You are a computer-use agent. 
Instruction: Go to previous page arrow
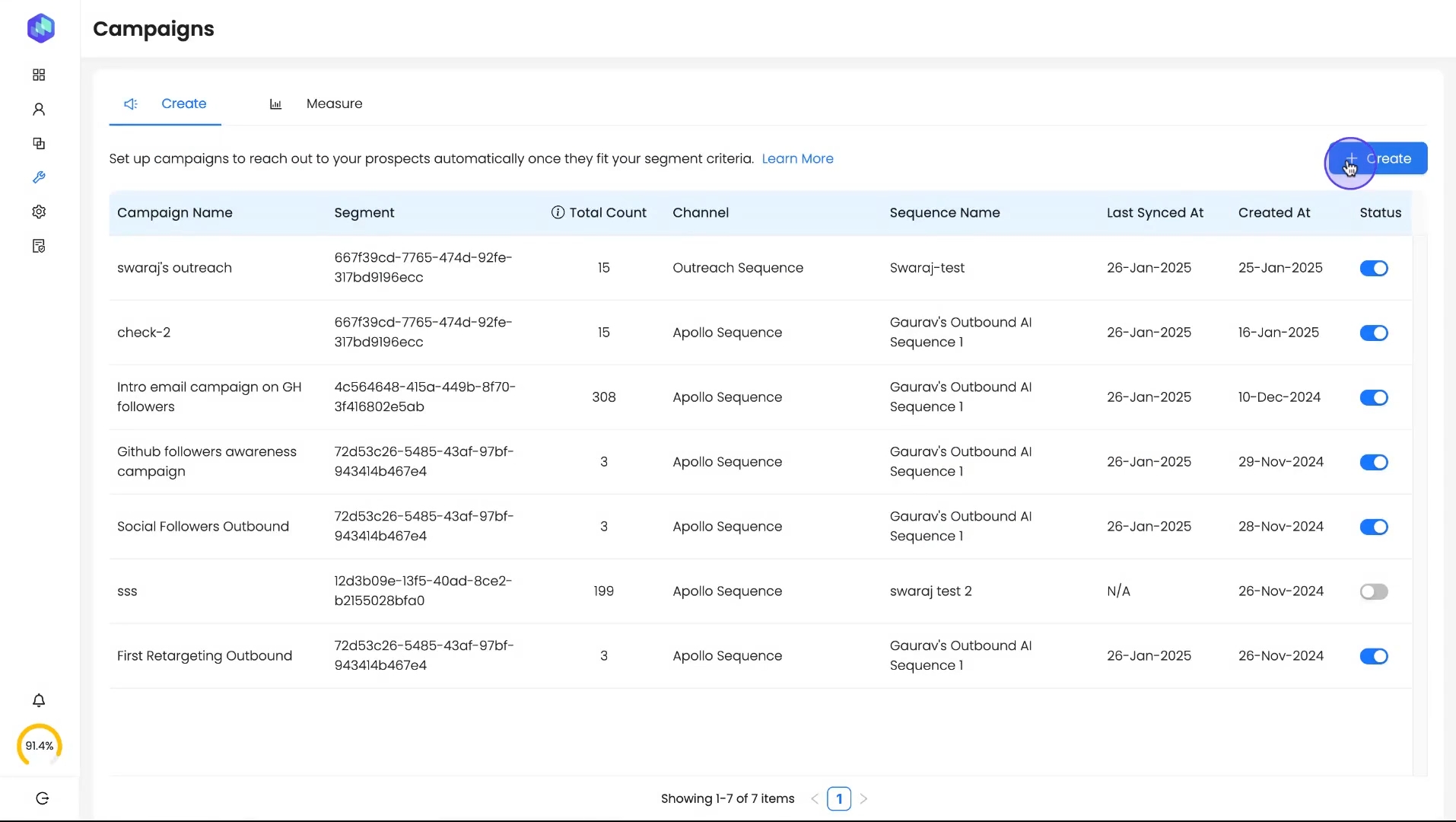tap(815, 798)
